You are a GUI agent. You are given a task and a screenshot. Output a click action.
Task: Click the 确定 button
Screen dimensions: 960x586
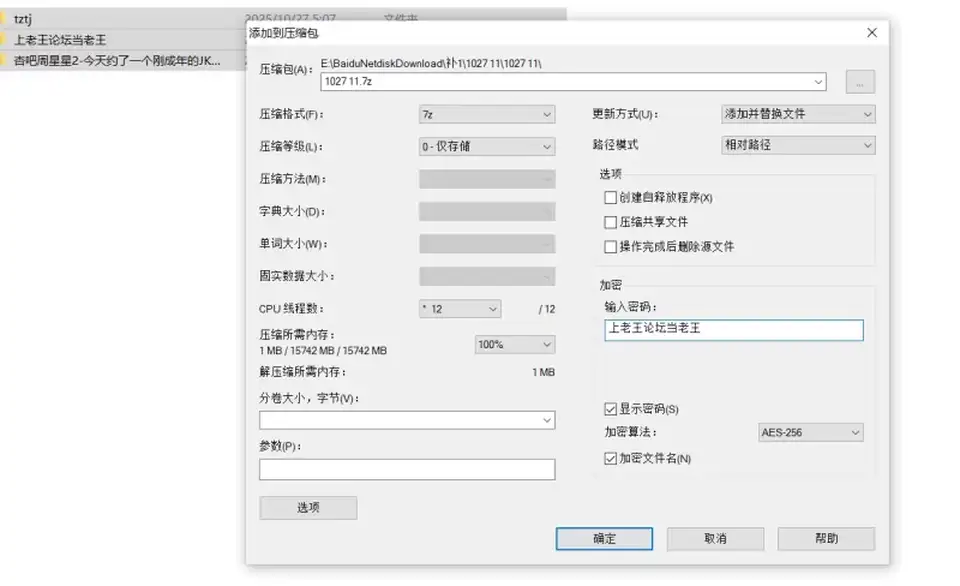point(604,539)
